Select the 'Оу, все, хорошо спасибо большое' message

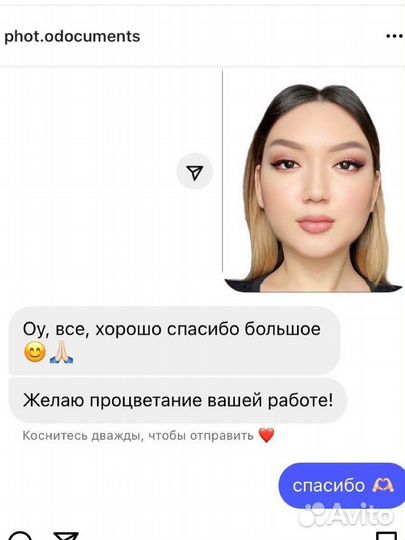(x=174, y=340)
